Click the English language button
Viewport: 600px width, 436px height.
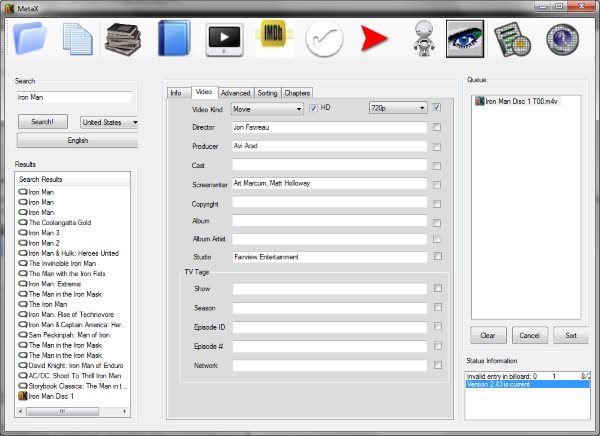pos(77,140)
